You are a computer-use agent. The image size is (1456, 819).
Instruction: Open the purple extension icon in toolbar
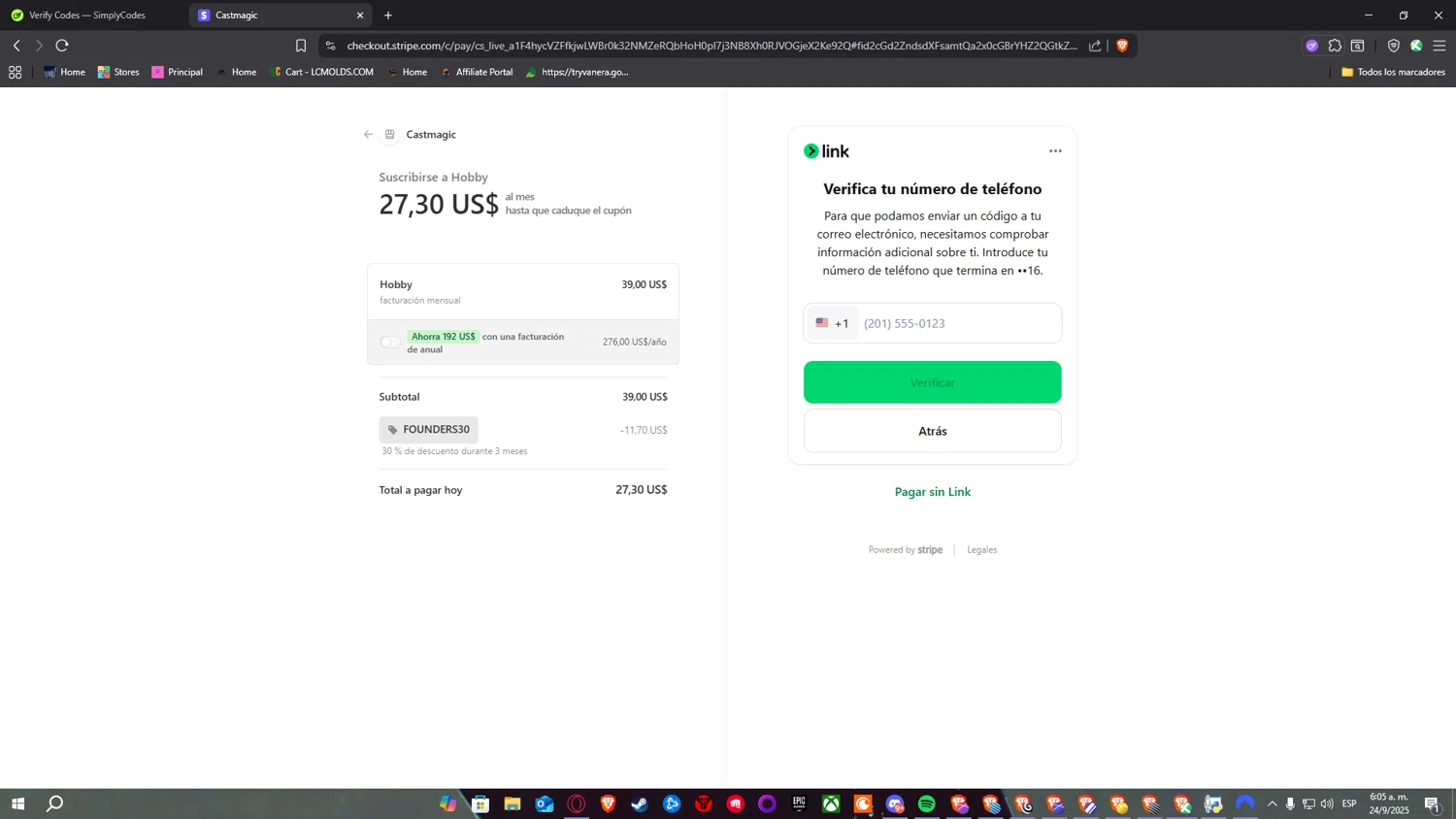point(1311,46)
